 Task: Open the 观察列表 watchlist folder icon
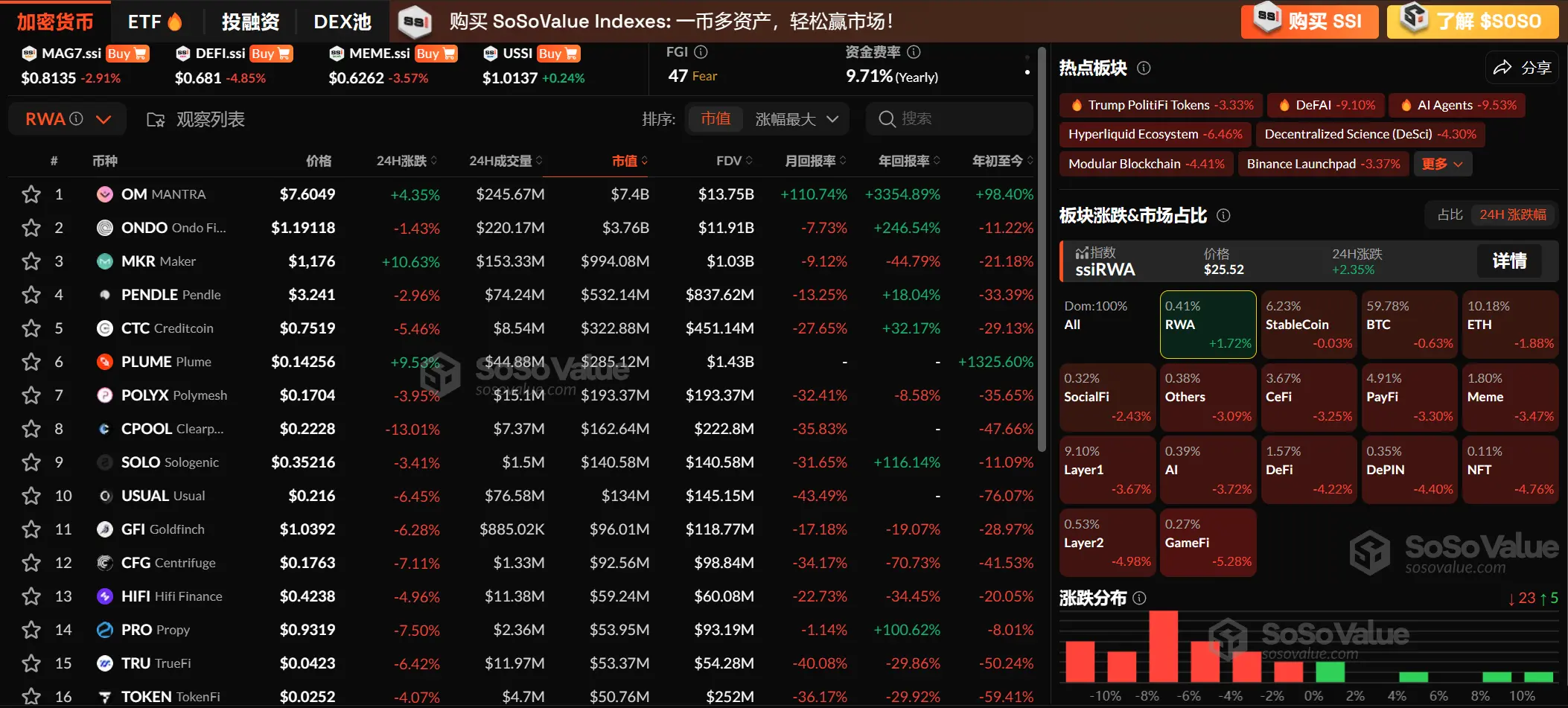tap(156, 118)
